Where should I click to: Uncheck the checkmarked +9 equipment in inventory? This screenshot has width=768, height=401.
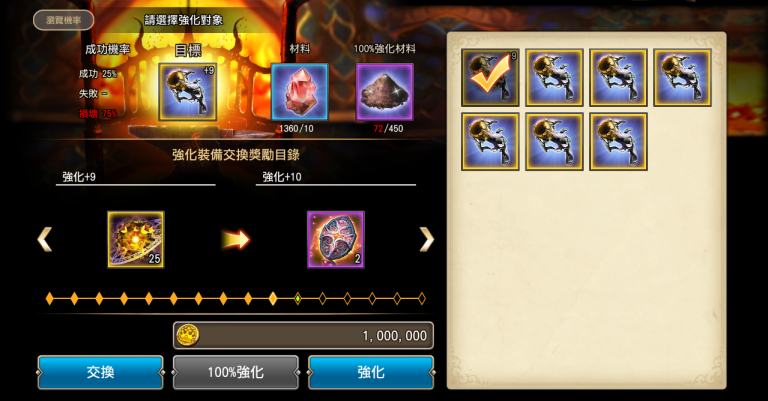click(490, 77)
